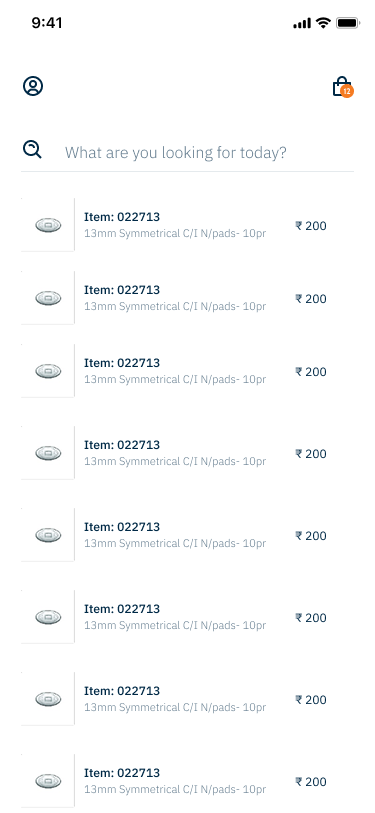This screenshot has width=375, height=813.
Task: Tap the battery indicator in status bar
Action: 348,23
